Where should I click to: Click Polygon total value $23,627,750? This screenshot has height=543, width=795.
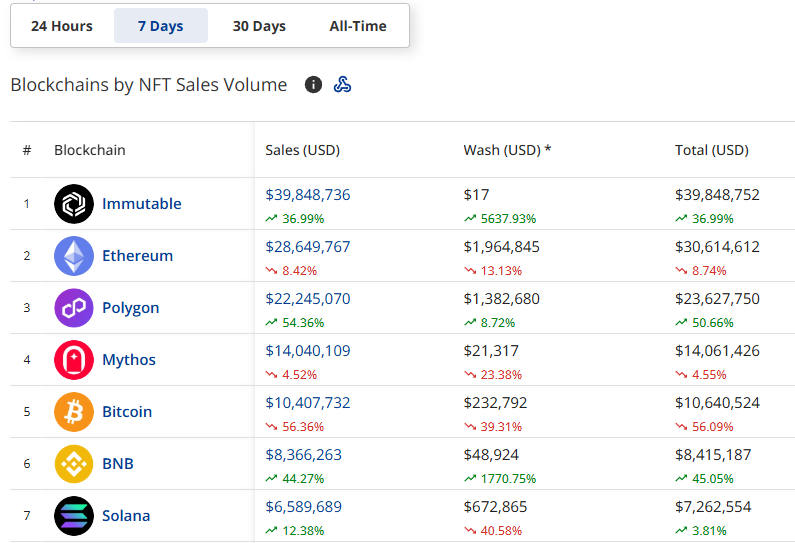tap(717, 299)
